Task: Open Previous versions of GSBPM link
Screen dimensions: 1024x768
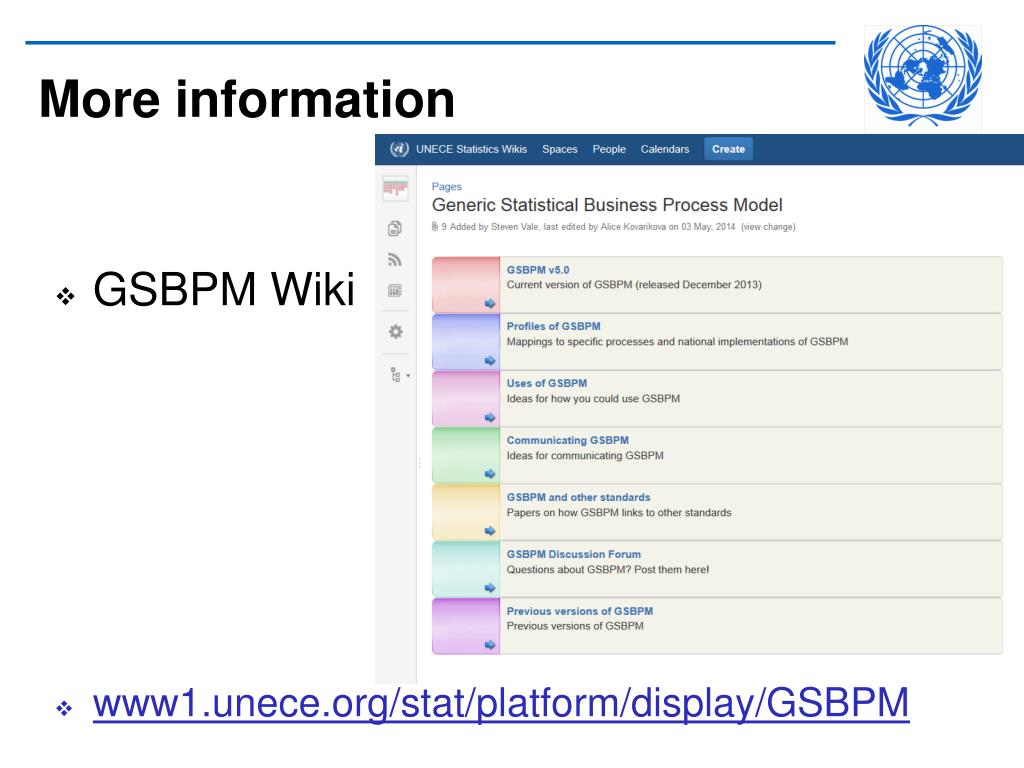Action: [x=580, y=611]
